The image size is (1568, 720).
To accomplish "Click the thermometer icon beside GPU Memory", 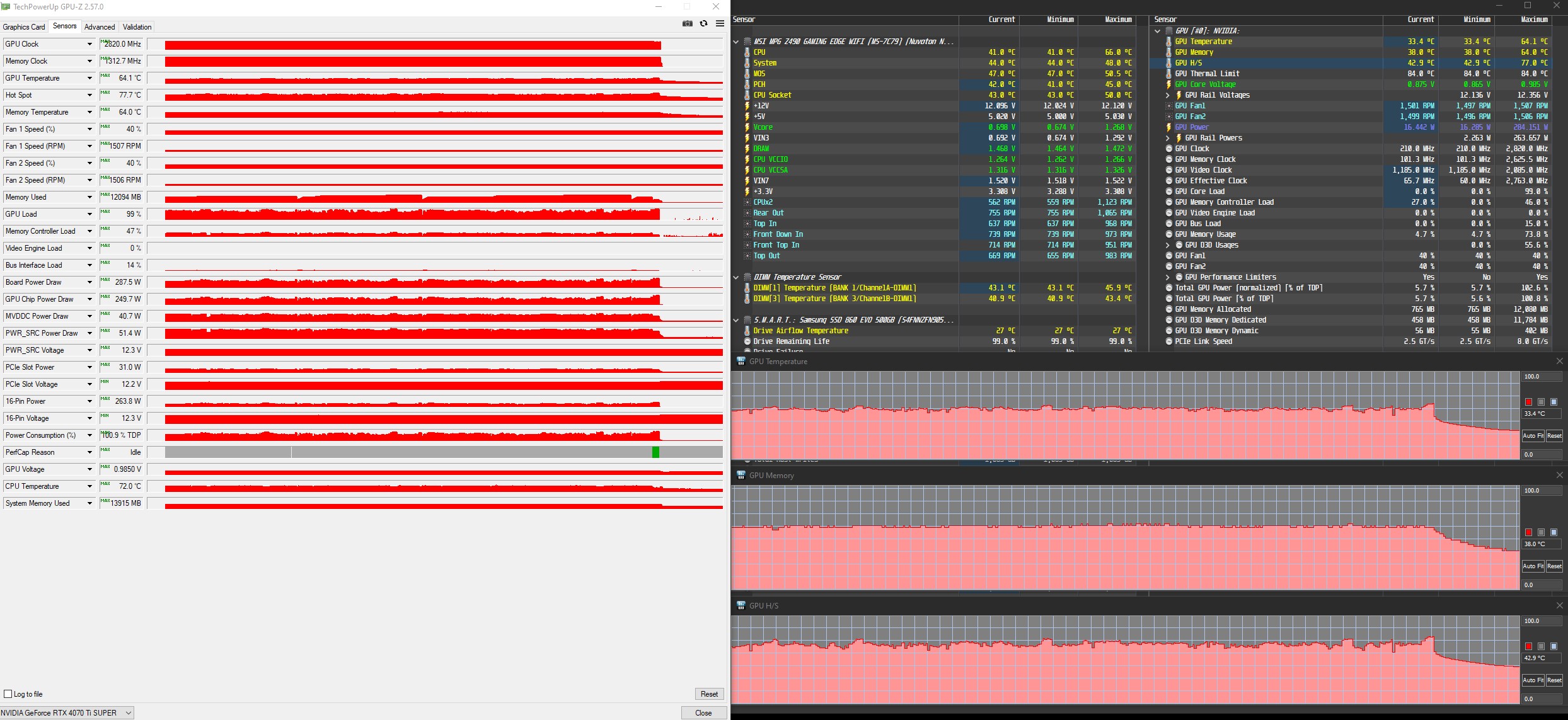I will coord(1168,52).
